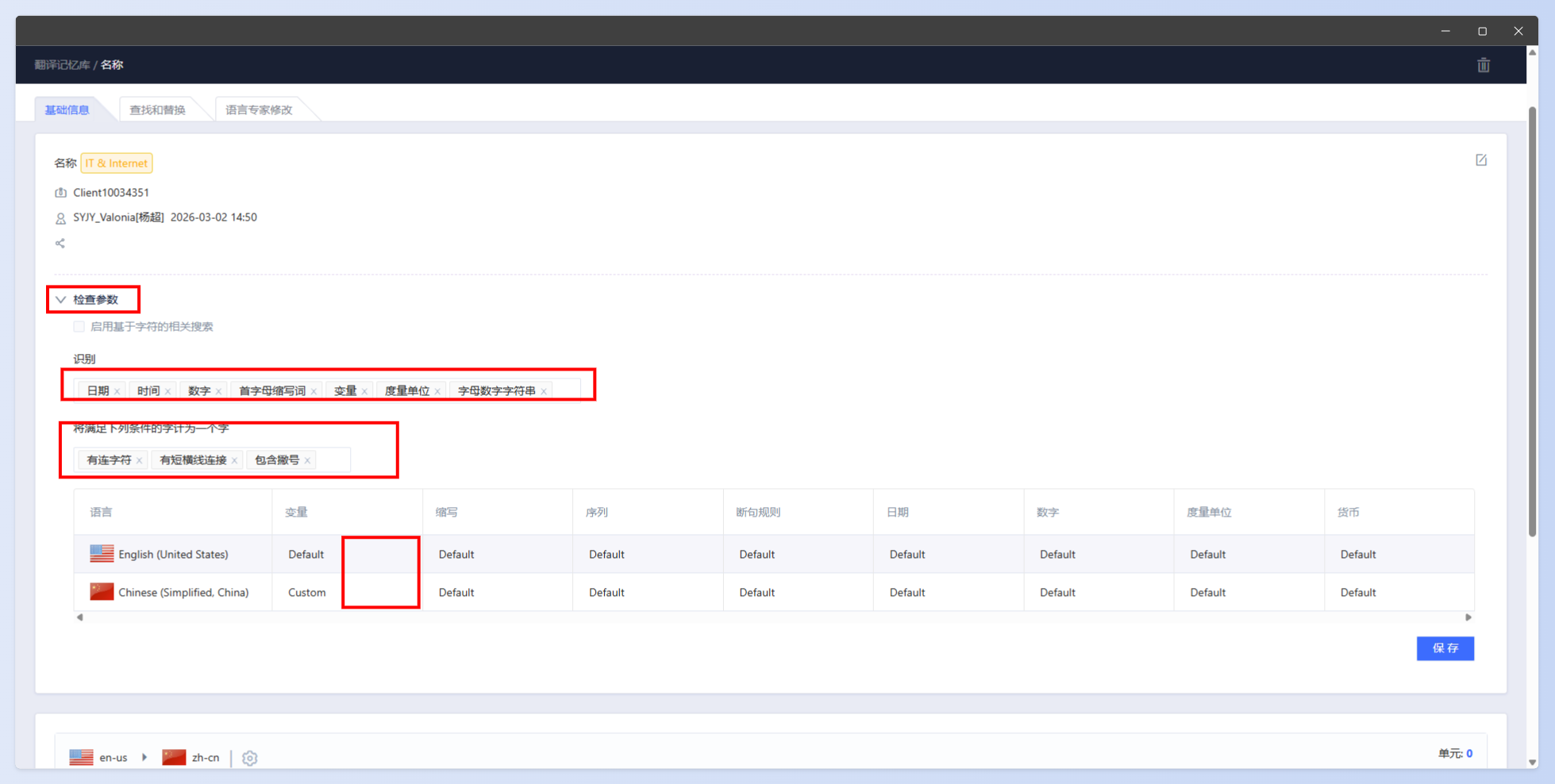Click the client icon beside Client10034351
The image size is (1555, 784).
point(60,193)
